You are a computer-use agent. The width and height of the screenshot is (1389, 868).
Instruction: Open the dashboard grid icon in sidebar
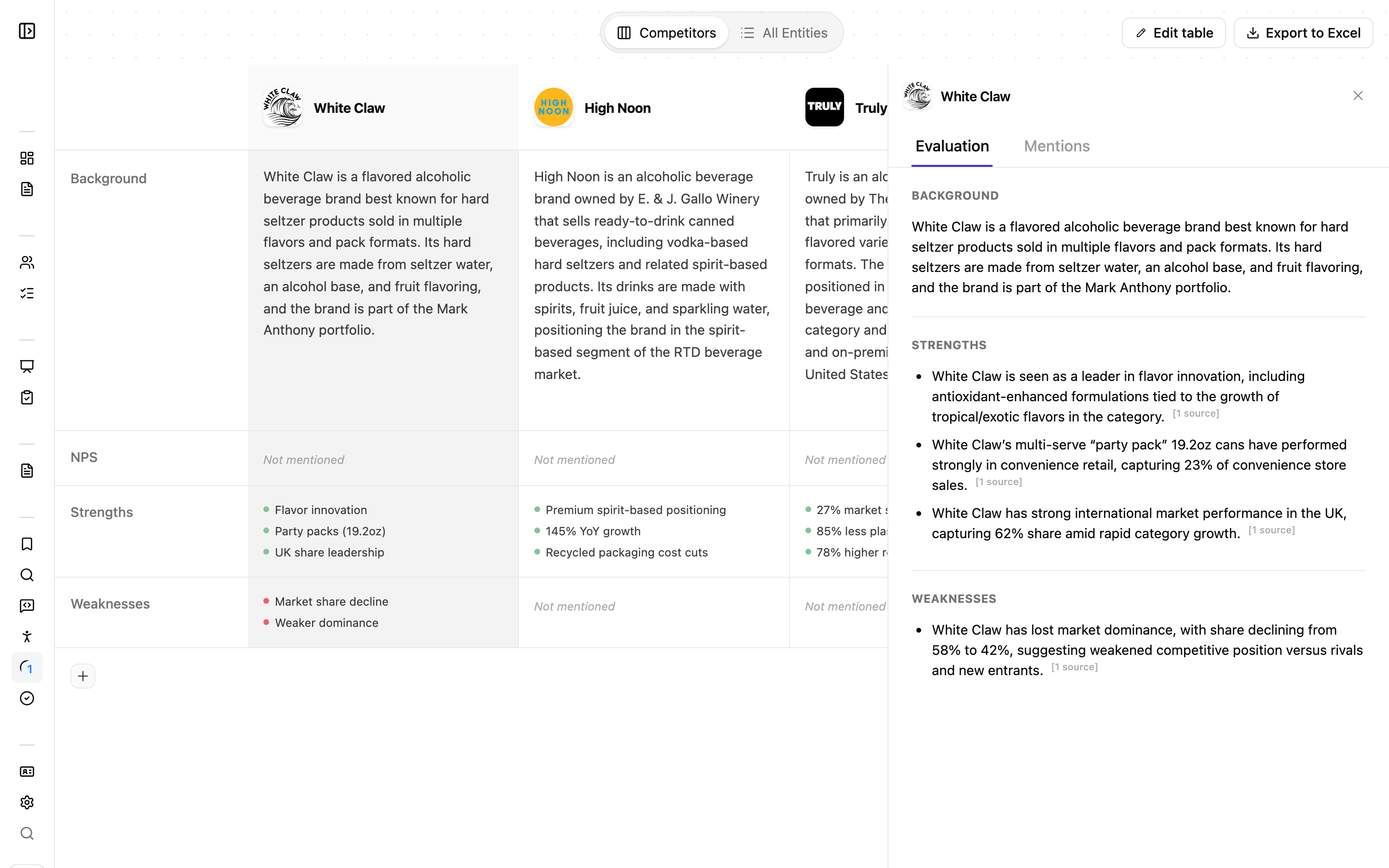click(x=27, y=158)
